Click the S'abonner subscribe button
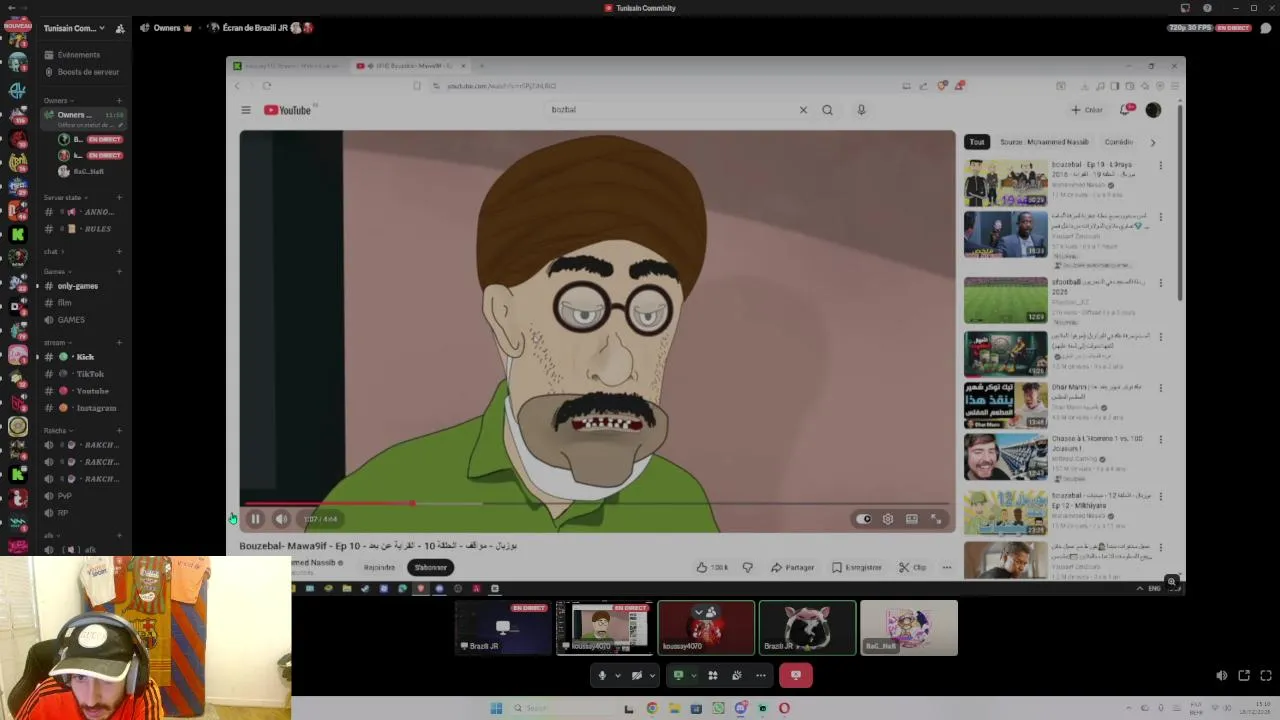 pos(431,567)
